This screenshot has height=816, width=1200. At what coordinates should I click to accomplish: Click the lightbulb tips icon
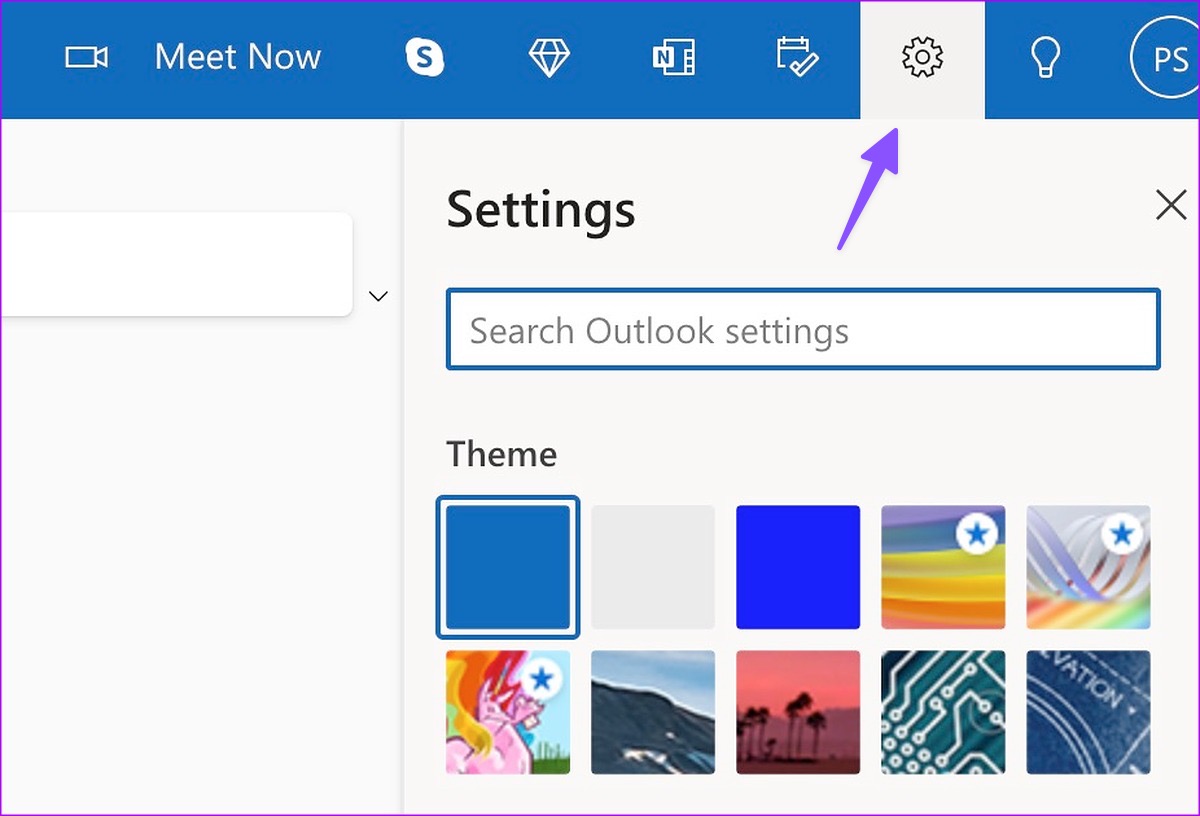click(1045, 57)
